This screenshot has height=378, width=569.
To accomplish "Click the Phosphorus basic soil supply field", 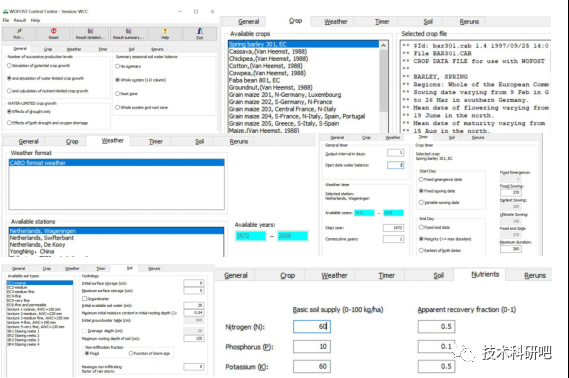I will pyautogui.click(x=312, y=346).
